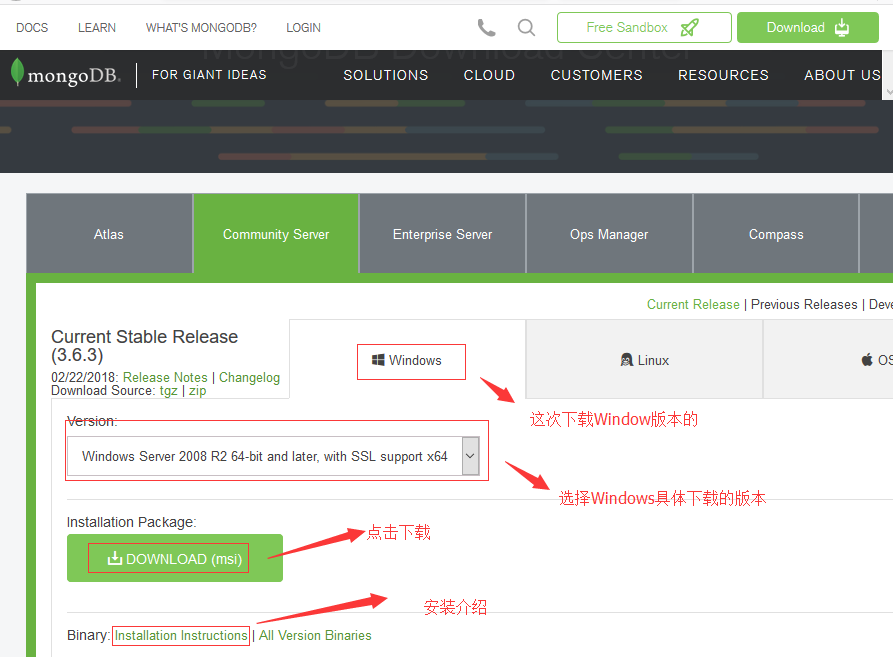The width and height of the screenshot is (893, 657).
Task: Click the 'Current Stable Release (3.6.3)' heading
Action: pyautogui.click(x=145, y=346)
